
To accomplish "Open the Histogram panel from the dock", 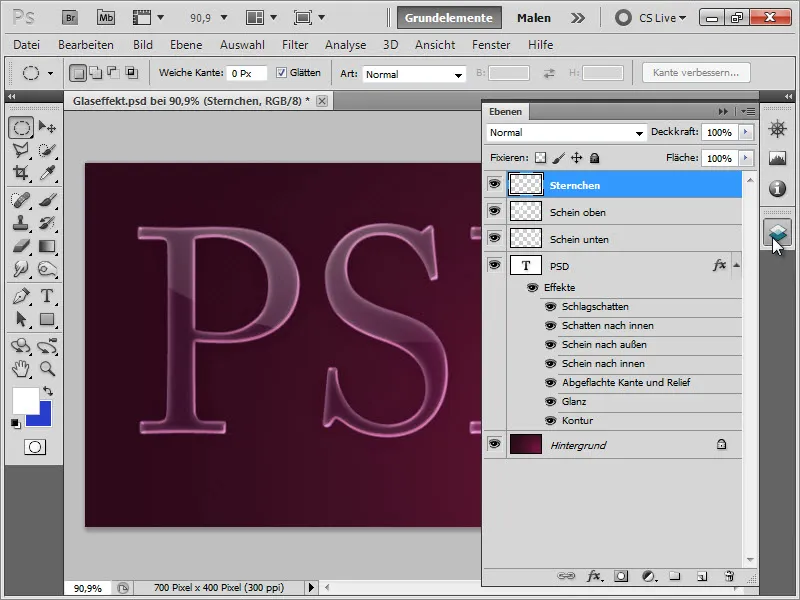I will coord(777,158).
